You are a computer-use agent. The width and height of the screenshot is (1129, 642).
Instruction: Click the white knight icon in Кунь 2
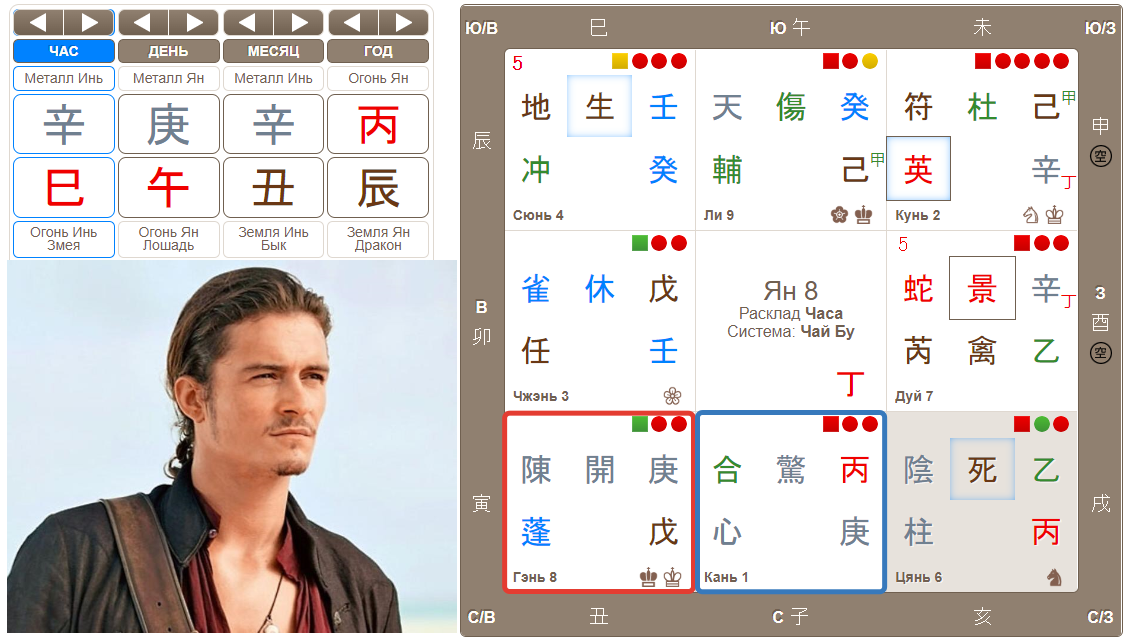[1031, 214]
